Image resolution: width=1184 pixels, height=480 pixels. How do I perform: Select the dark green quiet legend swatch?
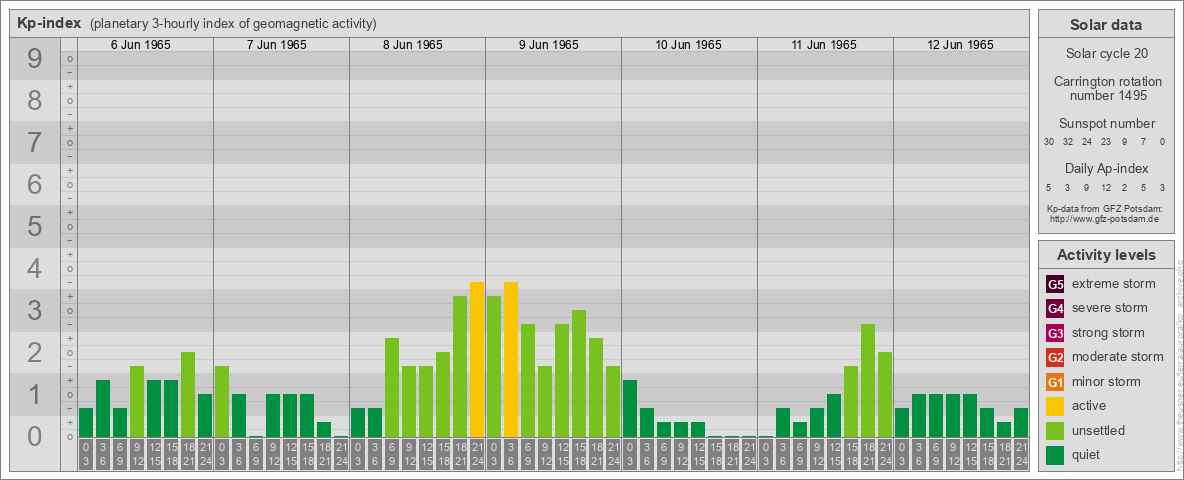(x=1055, y=455)
